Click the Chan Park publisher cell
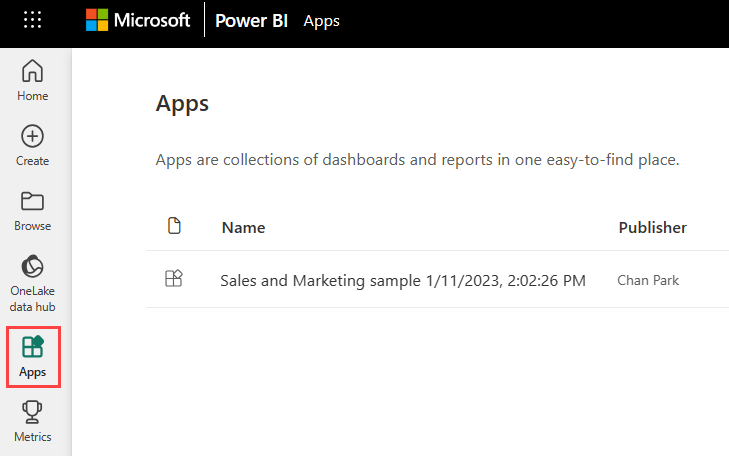 [x=648, y=280]
